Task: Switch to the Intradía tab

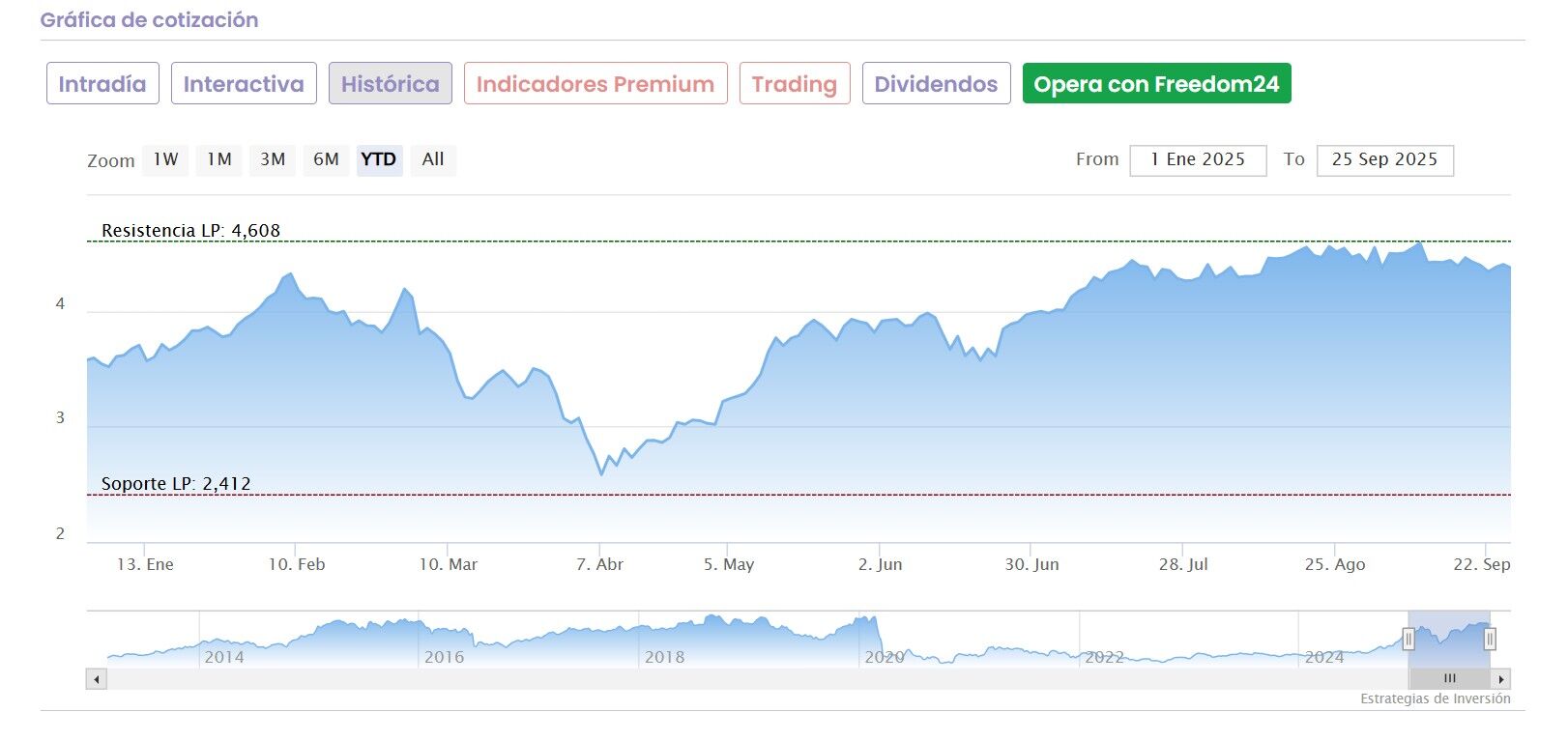Action: pos(102,84)
